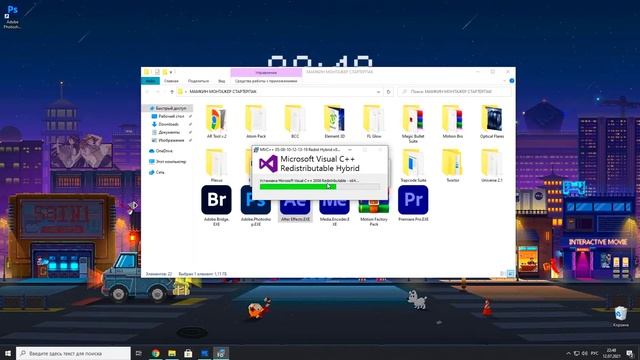The width and height of the screenshot is (640, 360).
Task: Click the taskbar clock and date
Action: tap(611, 353)
